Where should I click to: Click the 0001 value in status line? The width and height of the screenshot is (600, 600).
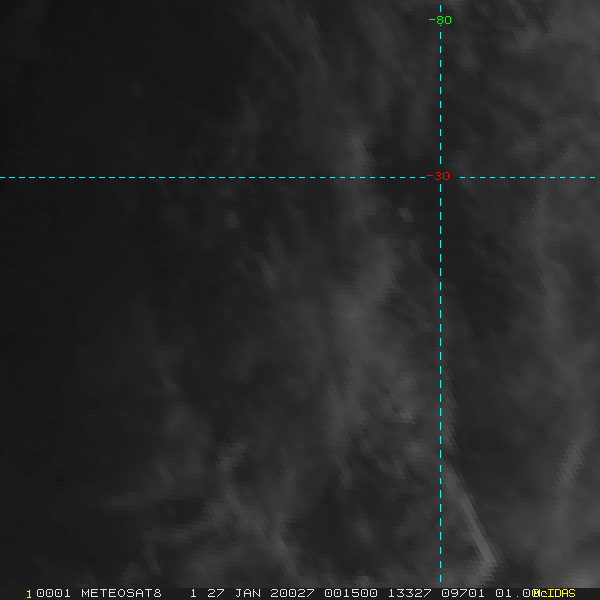click(53, 593)
